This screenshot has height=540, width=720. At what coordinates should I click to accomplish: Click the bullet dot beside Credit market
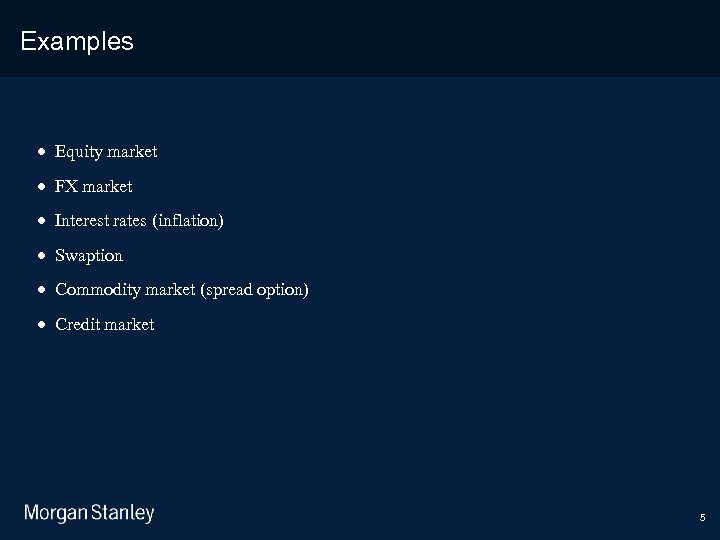tap(40, 325)
